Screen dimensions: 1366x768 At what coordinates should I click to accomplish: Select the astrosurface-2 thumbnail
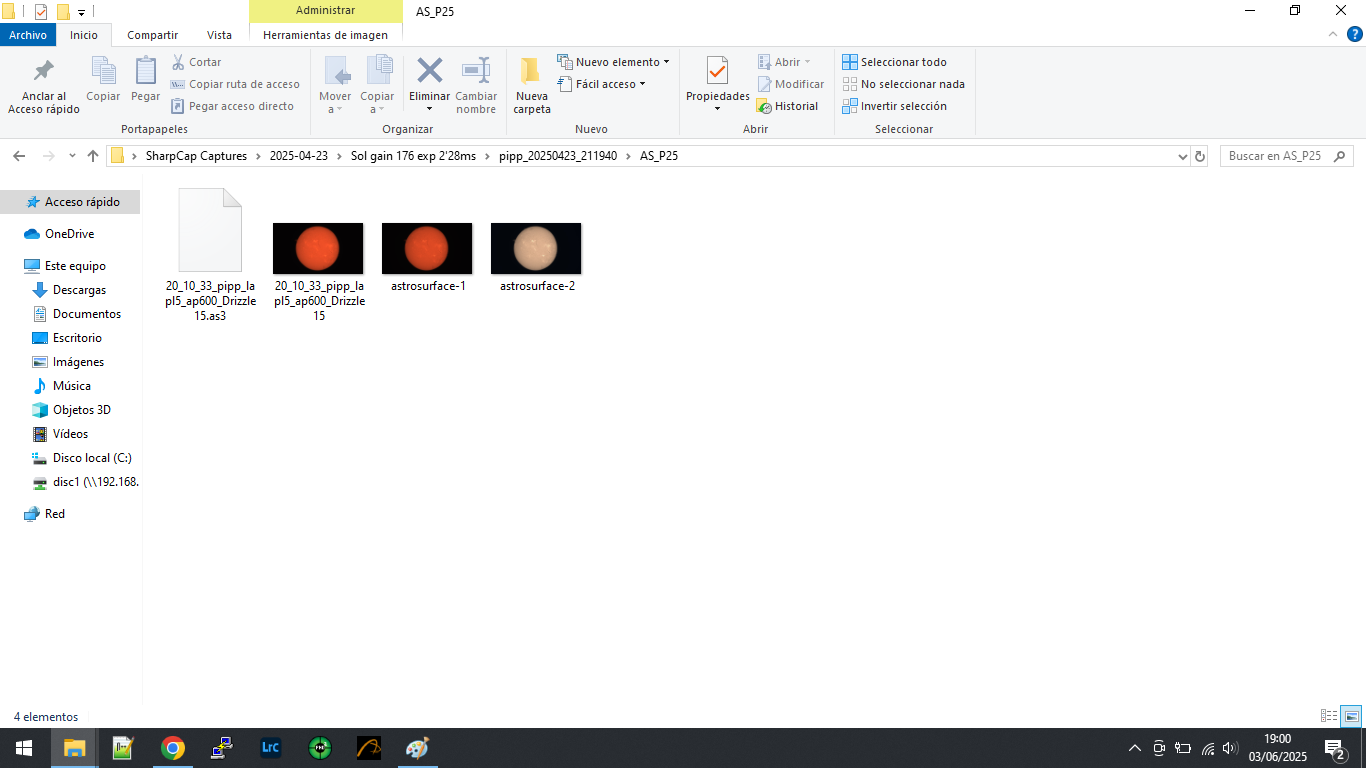tap(536, 248)
